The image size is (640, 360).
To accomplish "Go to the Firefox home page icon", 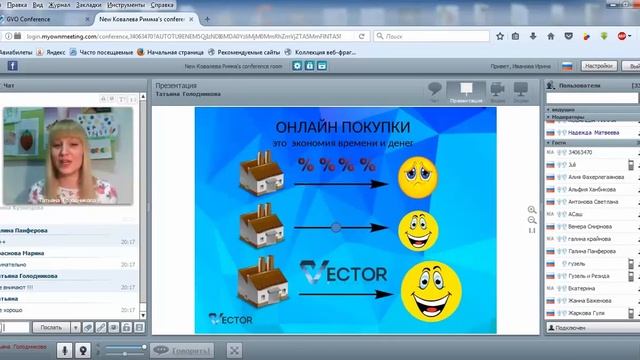I will pos(551,36).
